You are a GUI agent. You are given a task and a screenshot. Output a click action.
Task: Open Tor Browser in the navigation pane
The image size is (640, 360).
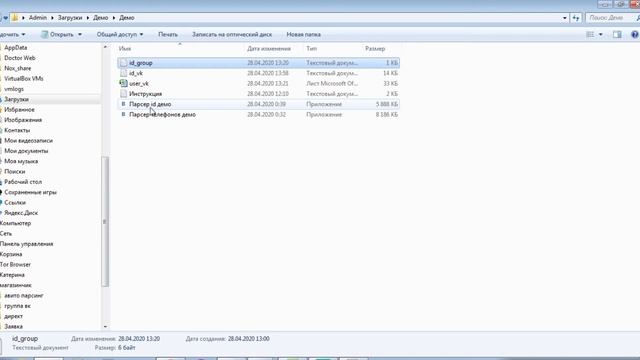pos(16,264)
